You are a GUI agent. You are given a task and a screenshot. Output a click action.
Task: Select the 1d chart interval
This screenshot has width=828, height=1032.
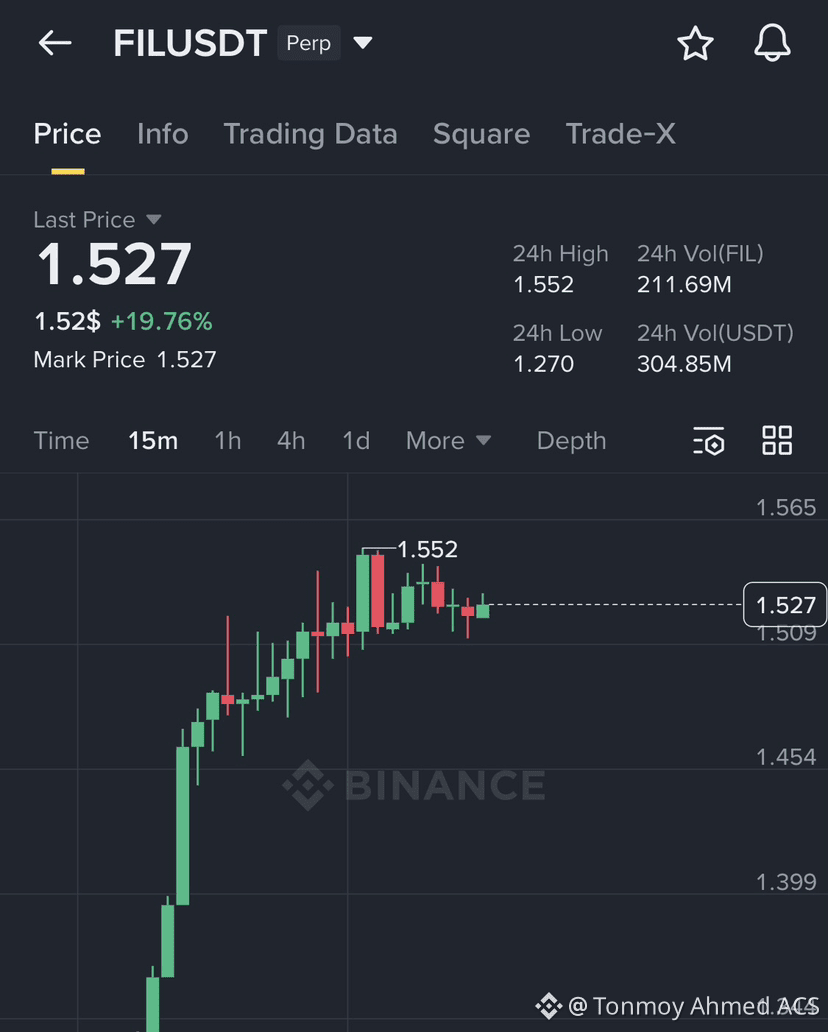pyautogui.click(x=356, y=440)
